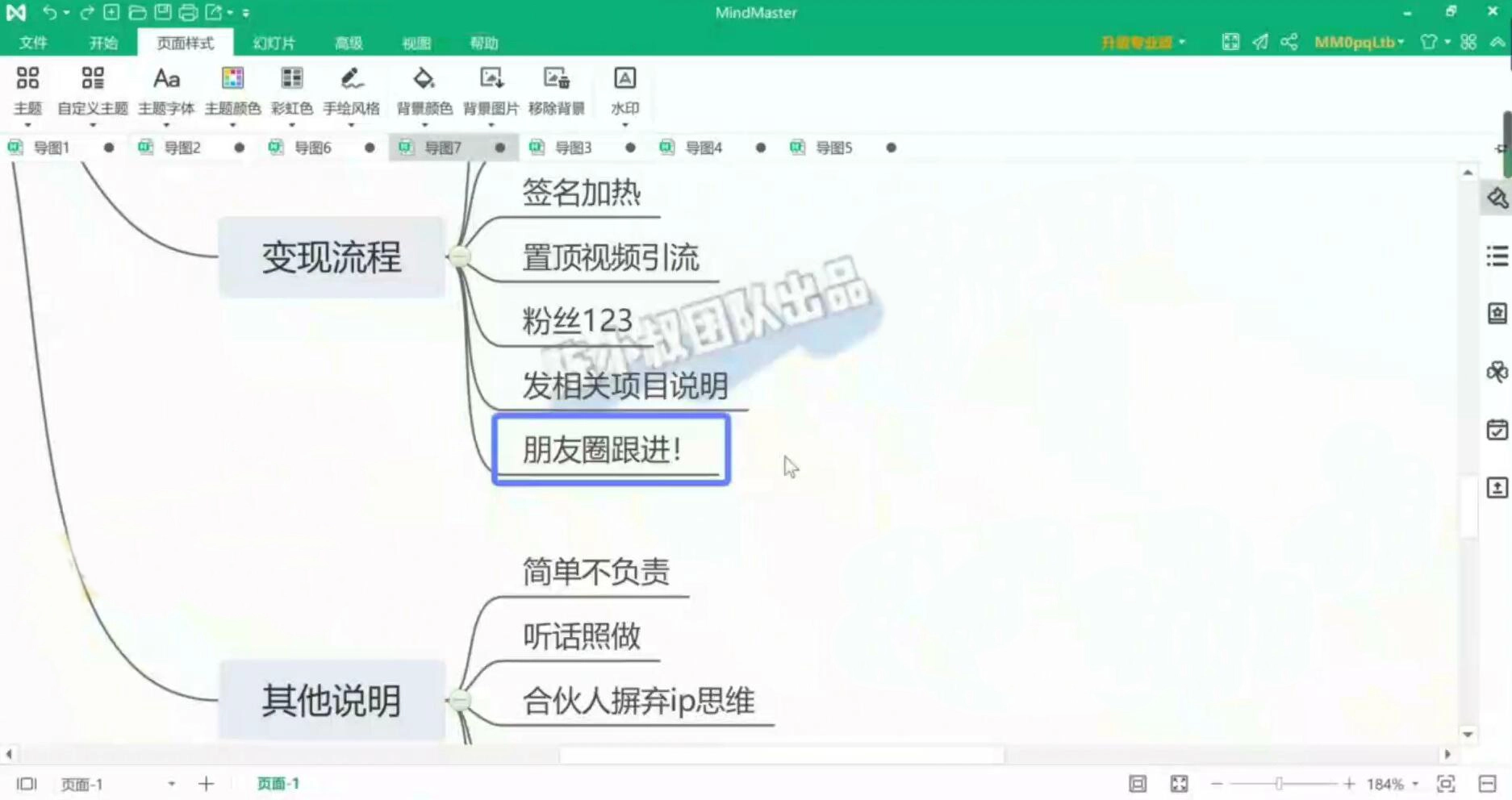
Task: Undo the last action
Action: click(x=48, y=13)
